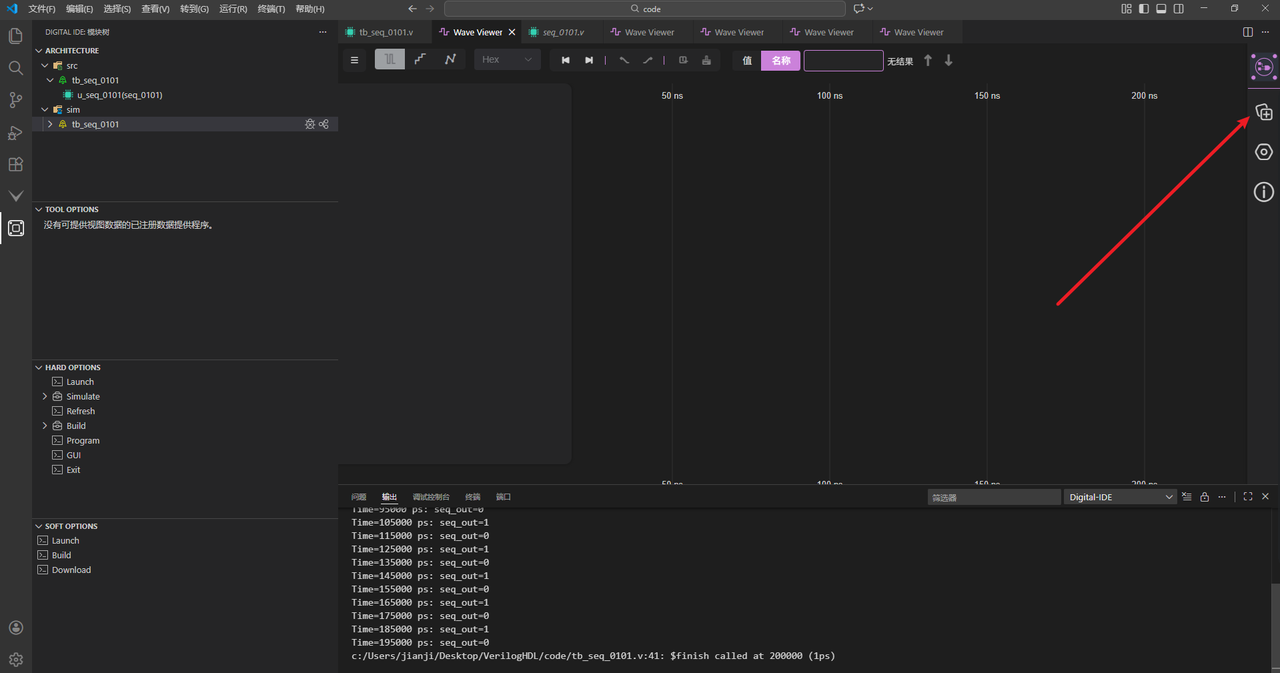Select the digital square-wave render mode
Viewport: 1280px width, 673px height.
coord(390,60)
